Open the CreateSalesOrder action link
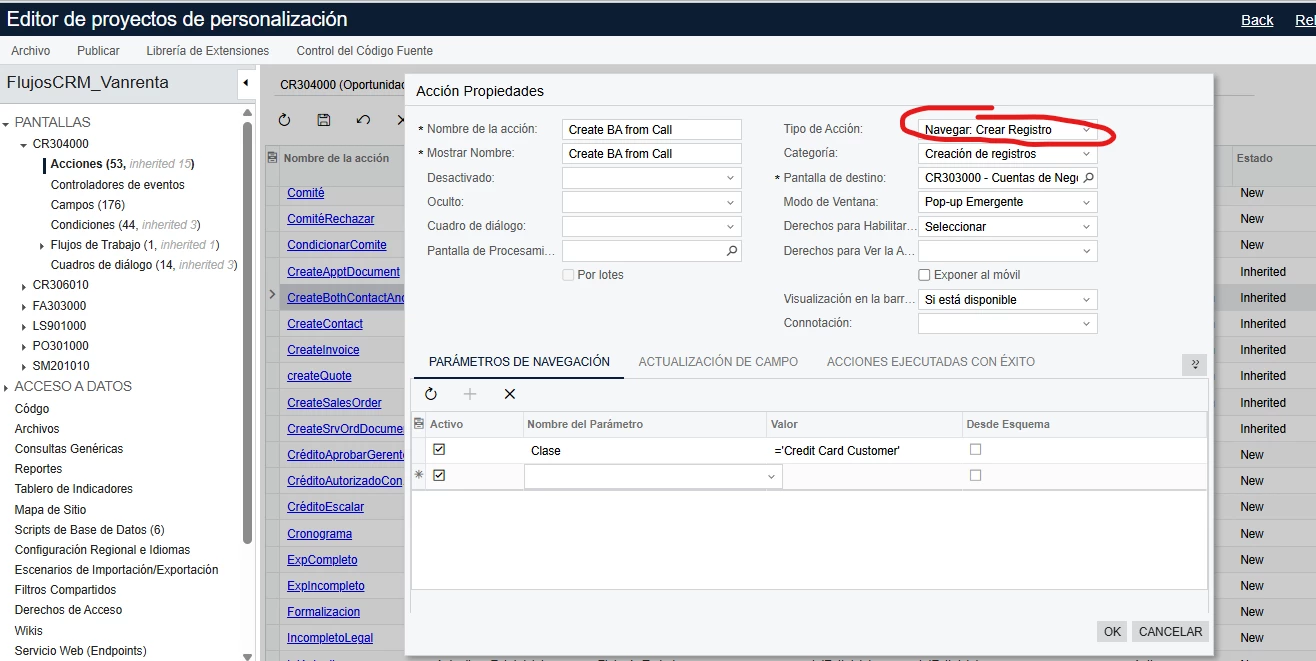 [x=334, y=402]
